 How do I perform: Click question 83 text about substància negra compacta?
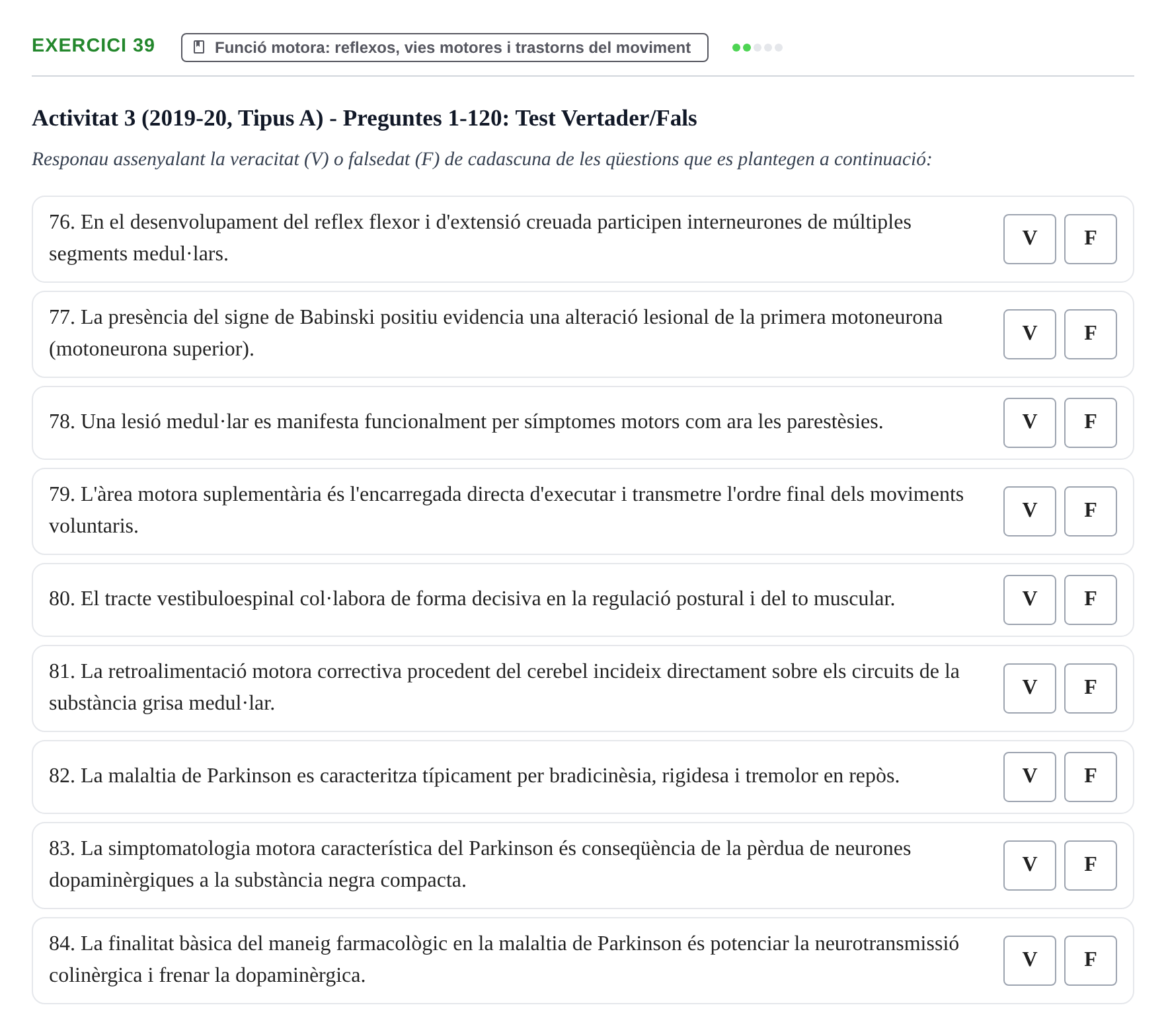point(480,864)
